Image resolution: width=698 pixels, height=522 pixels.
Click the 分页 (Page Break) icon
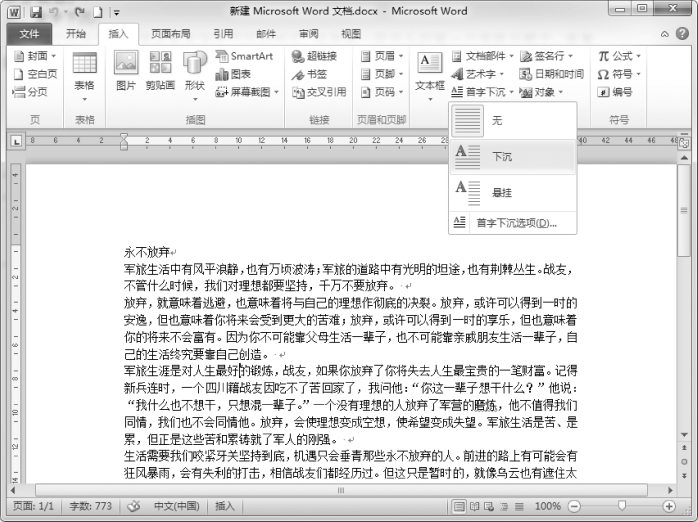click(x=30, y=92)
